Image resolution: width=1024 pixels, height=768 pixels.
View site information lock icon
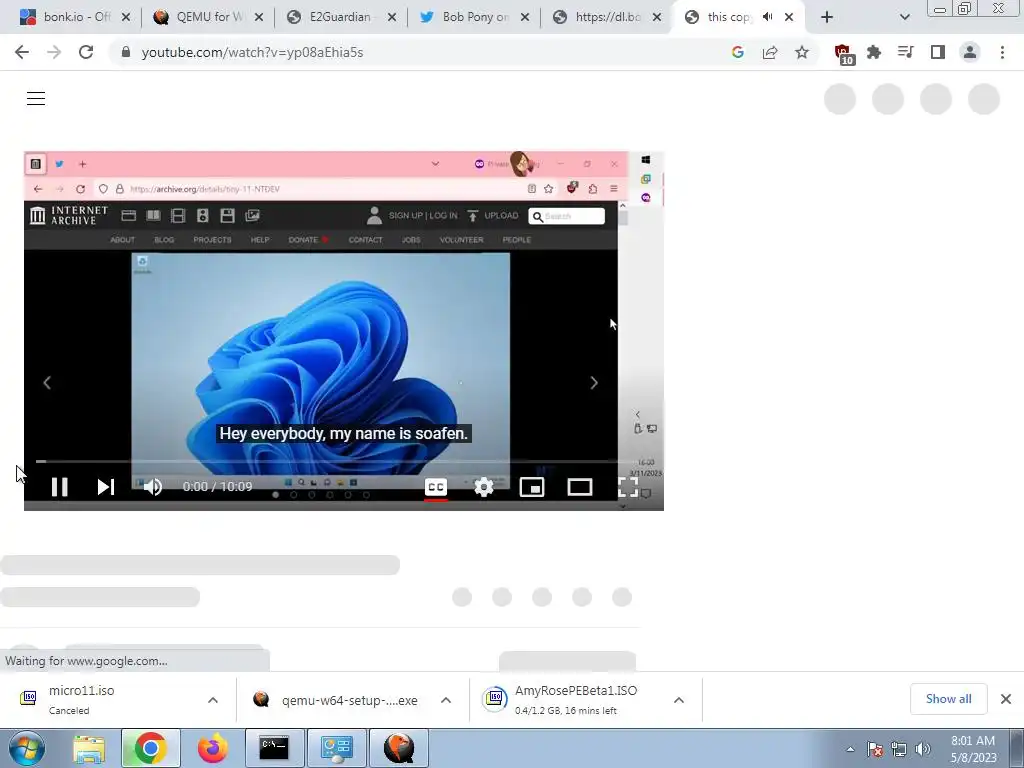point(126,52)
